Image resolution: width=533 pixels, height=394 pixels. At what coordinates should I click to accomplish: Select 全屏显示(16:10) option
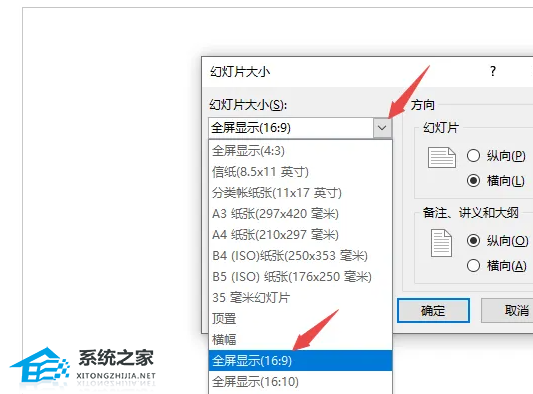(x=300, y=382)
